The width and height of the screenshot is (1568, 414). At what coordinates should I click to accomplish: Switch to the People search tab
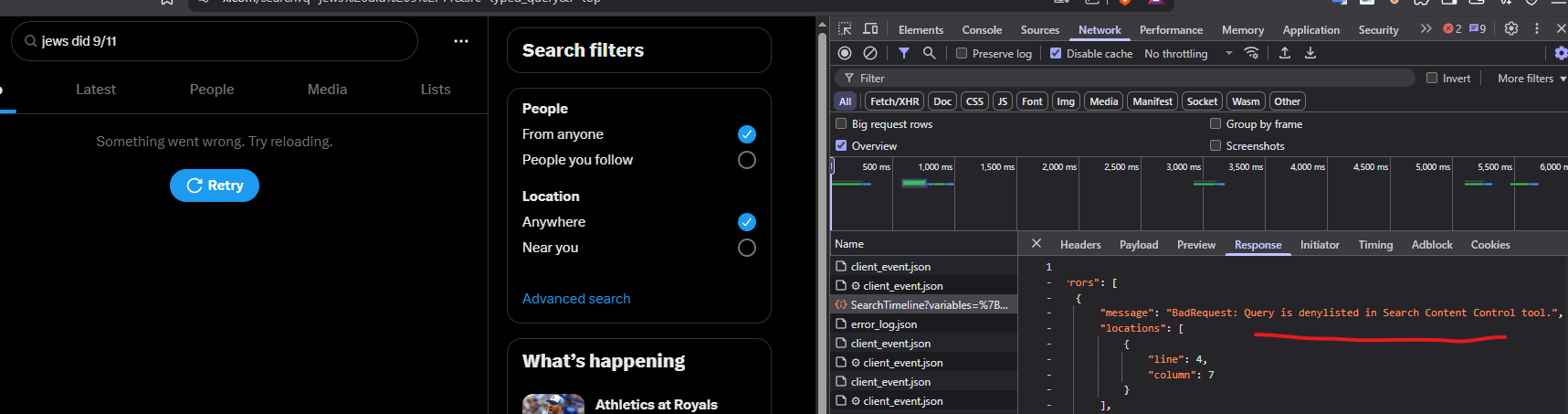click(x=212, y=90)
